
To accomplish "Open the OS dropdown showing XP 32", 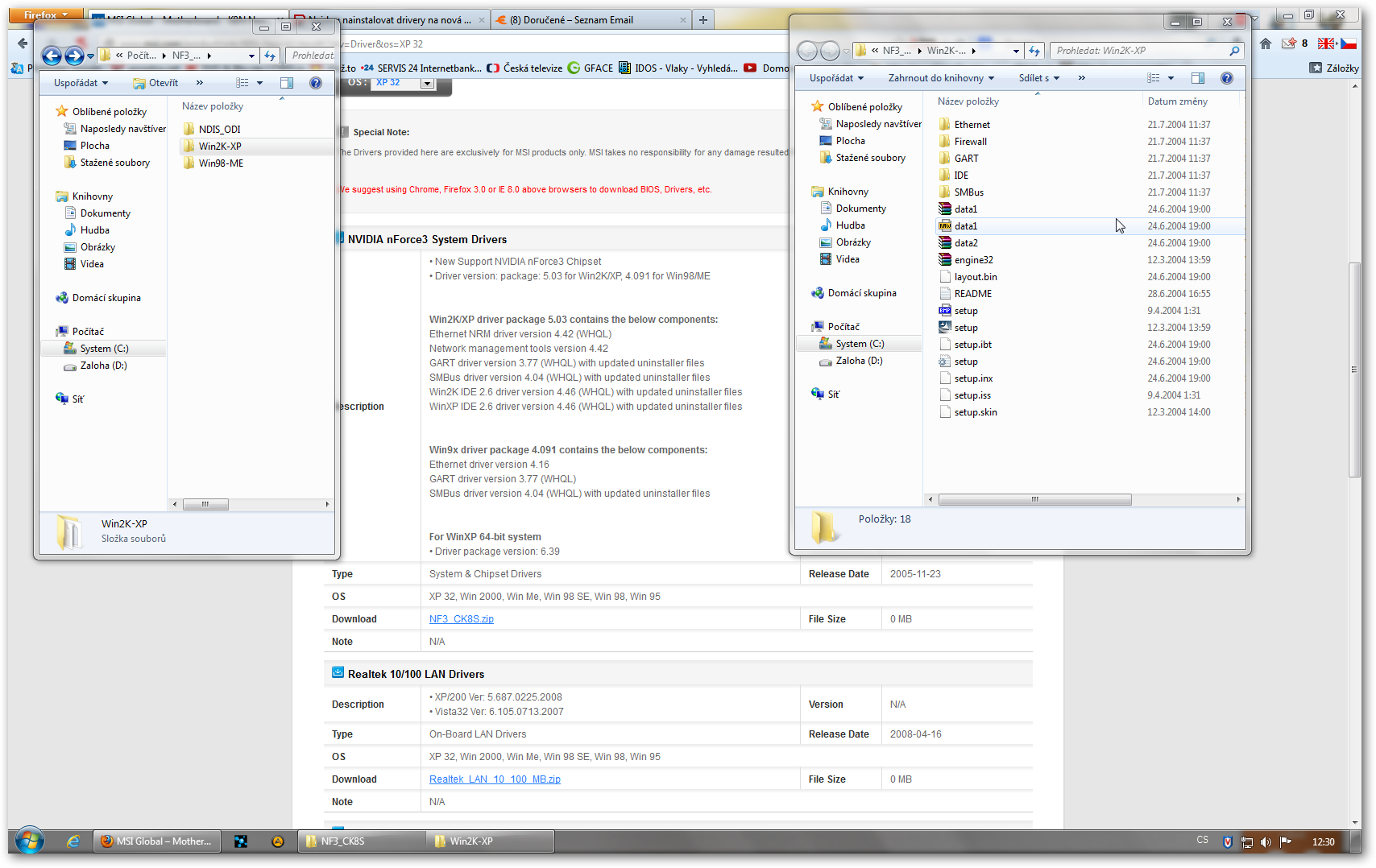I will [403, 83].
